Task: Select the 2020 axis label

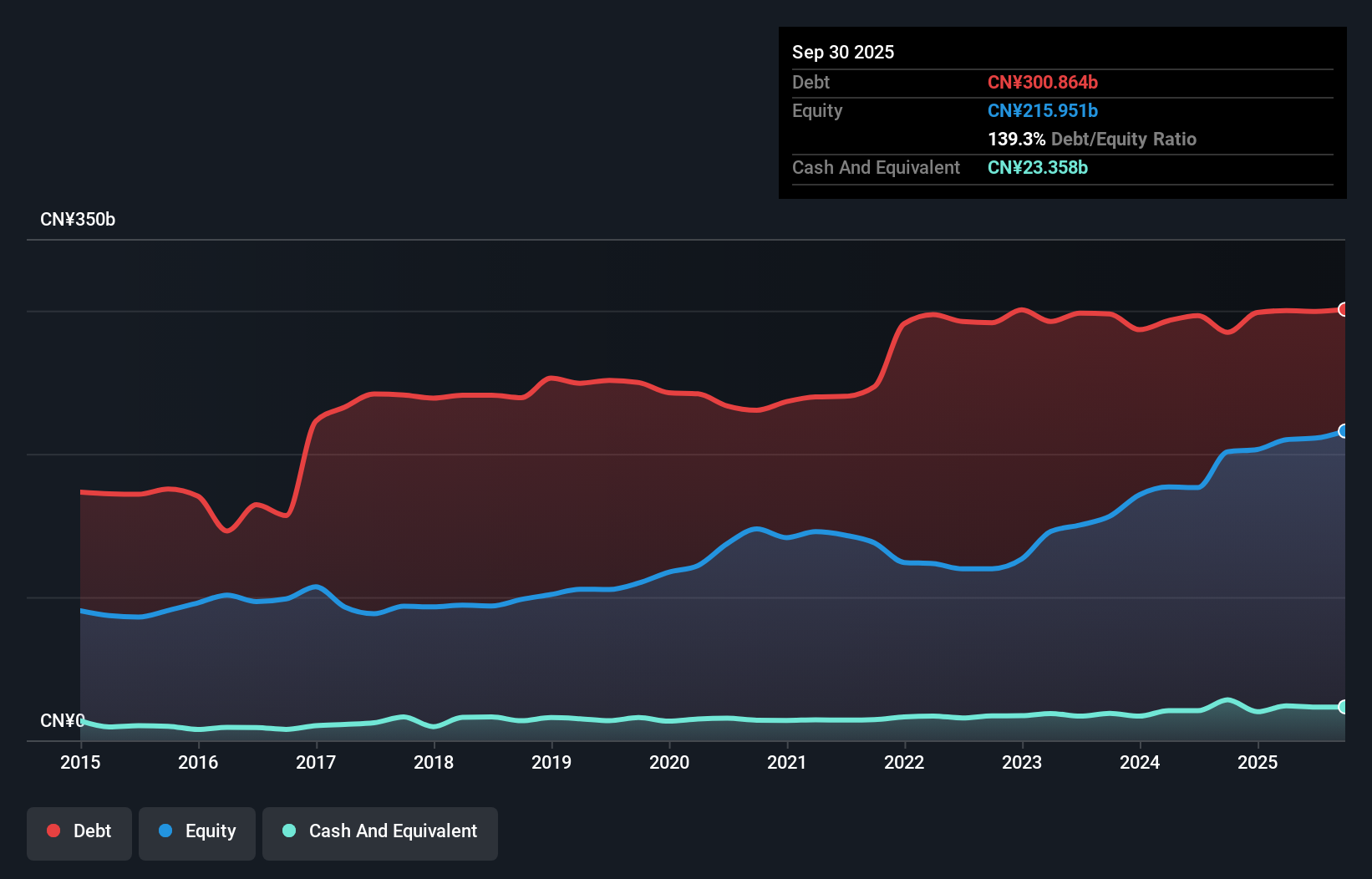Action: pos(669,762)
